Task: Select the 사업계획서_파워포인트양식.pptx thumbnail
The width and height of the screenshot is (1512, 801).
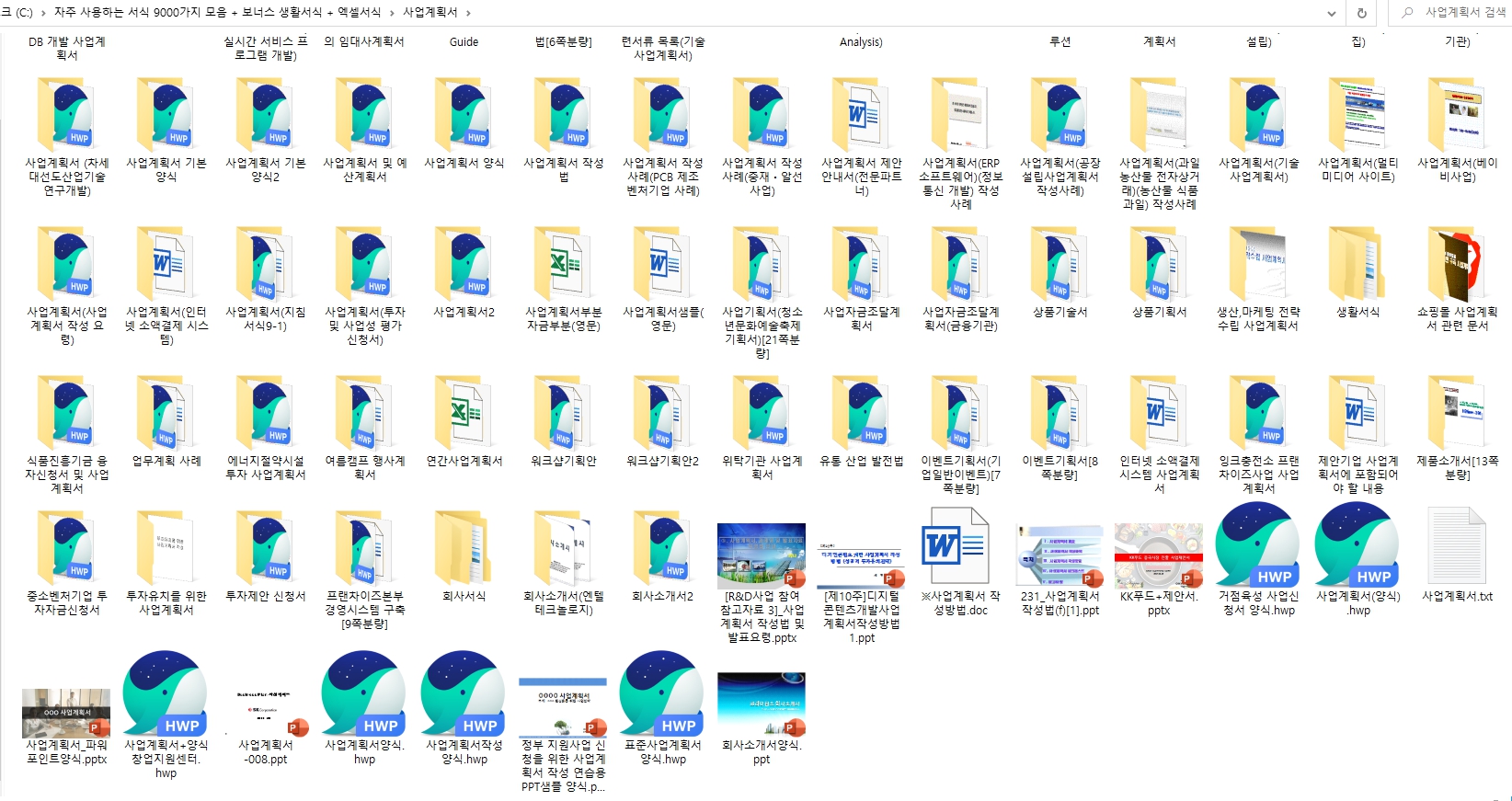Action: [x=66, y=713]
